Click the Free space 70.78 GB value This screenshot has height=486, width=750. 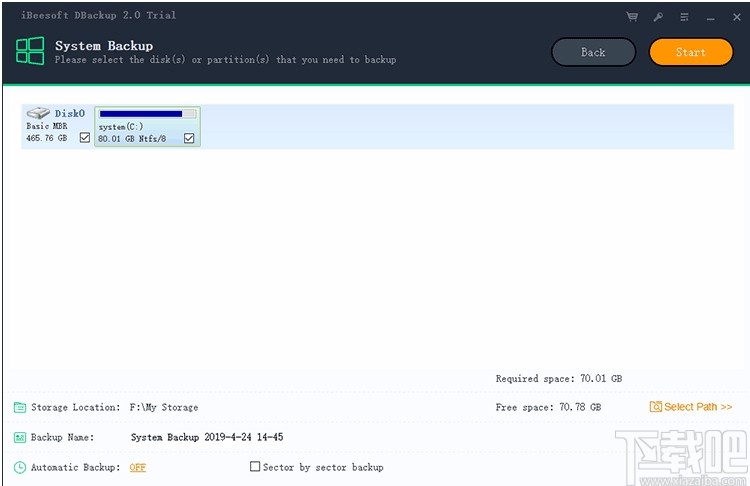click(x=580, y=407)
